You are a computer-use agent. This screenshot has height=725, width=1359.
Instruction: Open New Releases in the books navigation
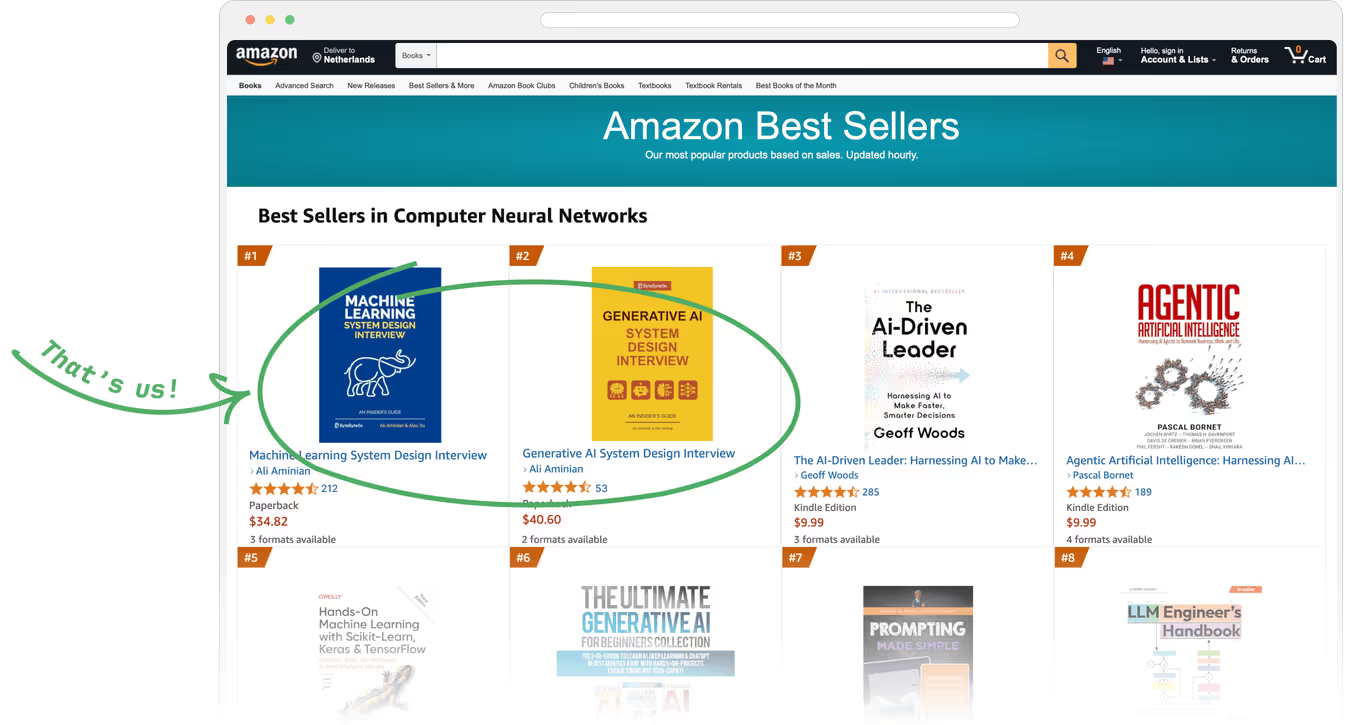pos(371,86)
